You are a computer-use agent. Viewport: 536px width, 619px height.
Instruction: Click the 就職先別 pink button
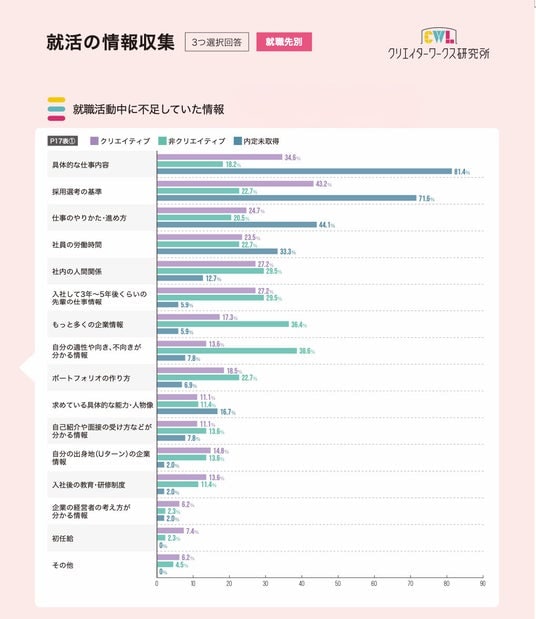[284, 42]
